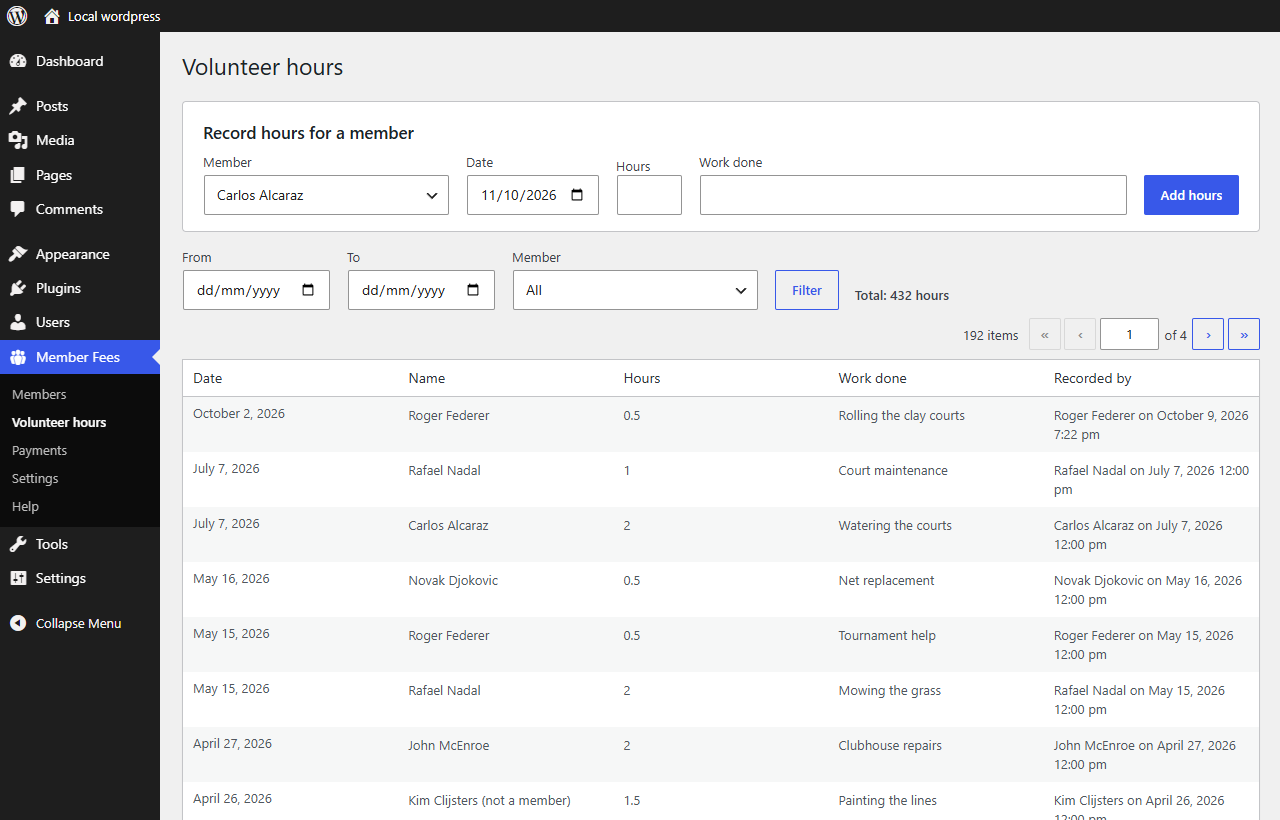This screenshot has width=1280, height=820.
Task: Click the John McEnroe name cell
Action: [449, 745]
